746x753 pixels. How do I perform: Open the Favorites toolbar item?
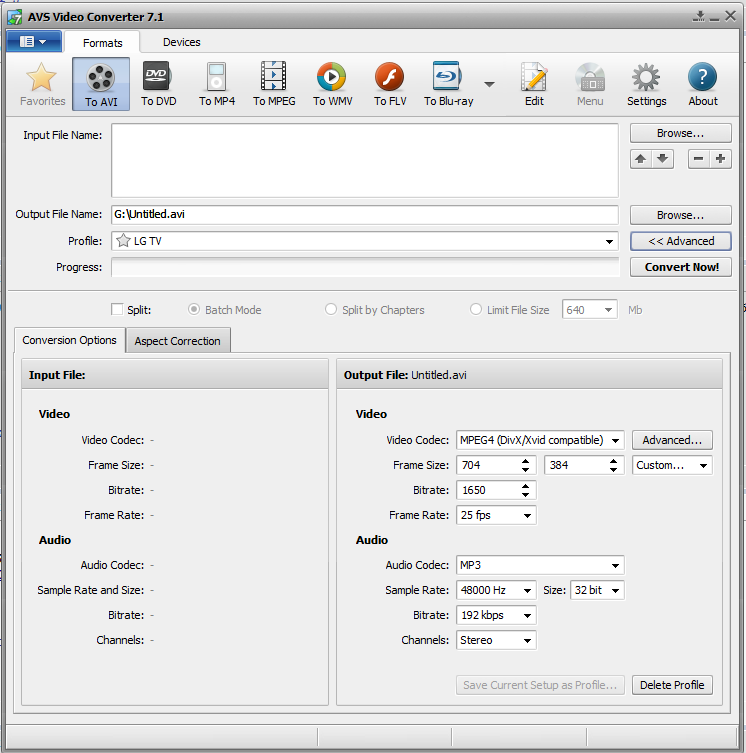click(42, 84)
